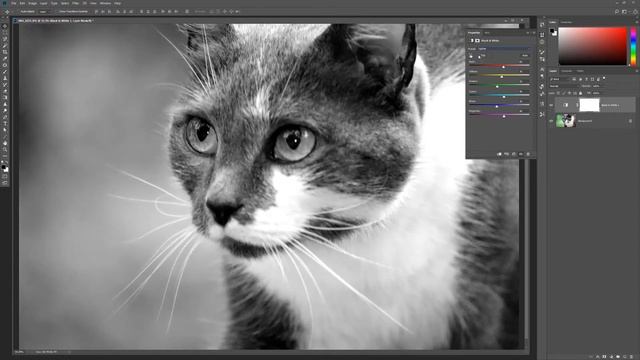Turn layer filtering on or off
The height and width of the screenshot is (360, 640).
click(x=604, y=78)
